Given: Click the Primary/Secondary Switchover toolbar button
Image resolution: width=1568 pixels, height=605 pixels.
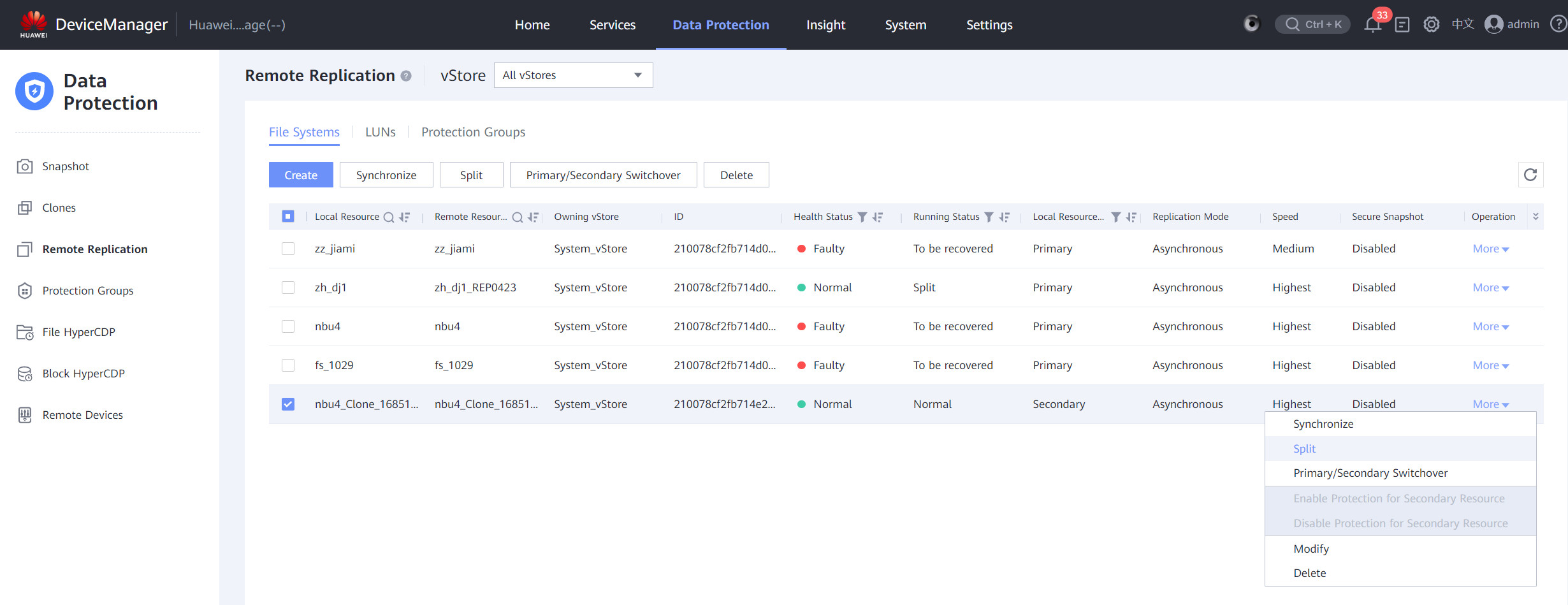Looking at the screenshot, I should pyautogui.click(x=603, y=175).
